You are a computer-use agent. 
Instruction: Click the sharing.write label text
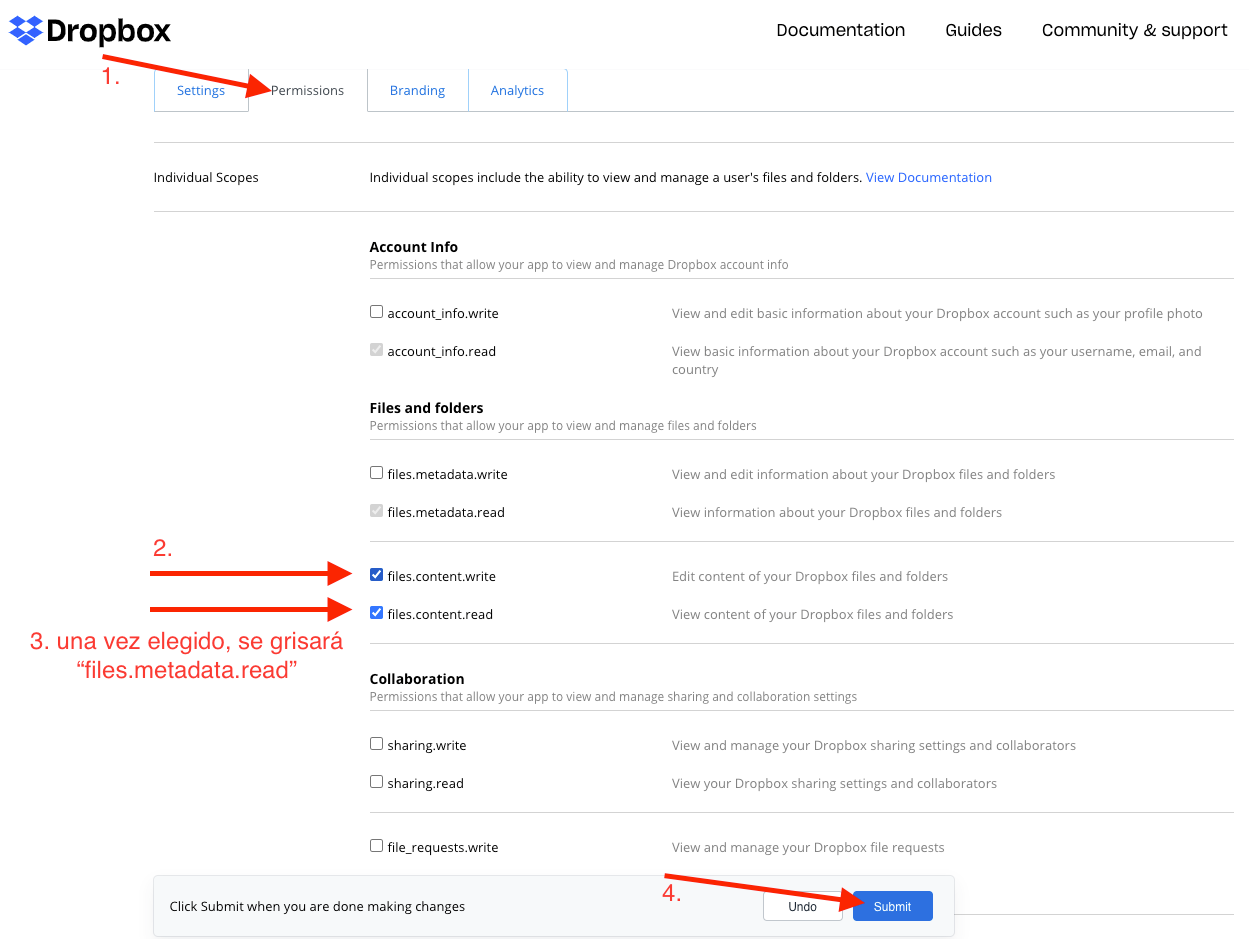tap(427, 745)
